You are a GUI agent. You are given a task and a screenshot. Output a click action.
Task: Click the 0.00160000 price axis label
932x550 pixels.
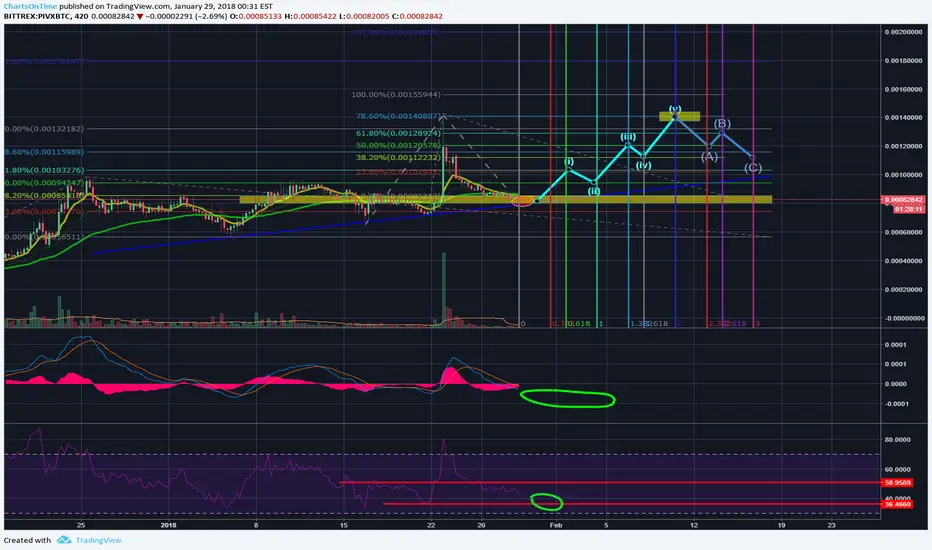tap(903, 89)
